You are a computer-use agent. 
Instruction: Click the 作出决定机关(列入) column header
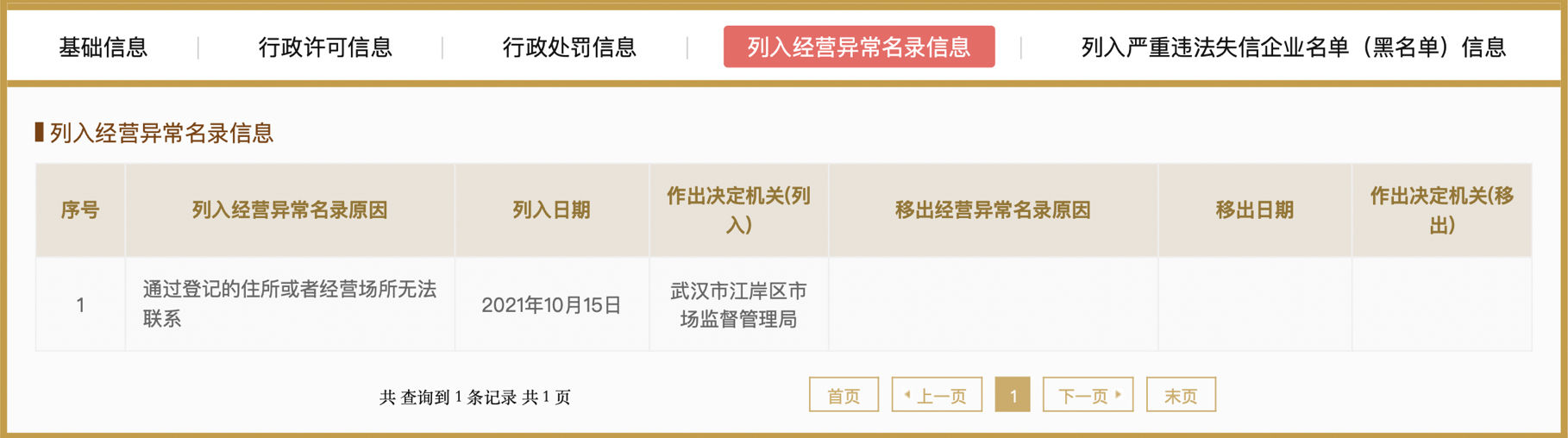tap(738, 210)
